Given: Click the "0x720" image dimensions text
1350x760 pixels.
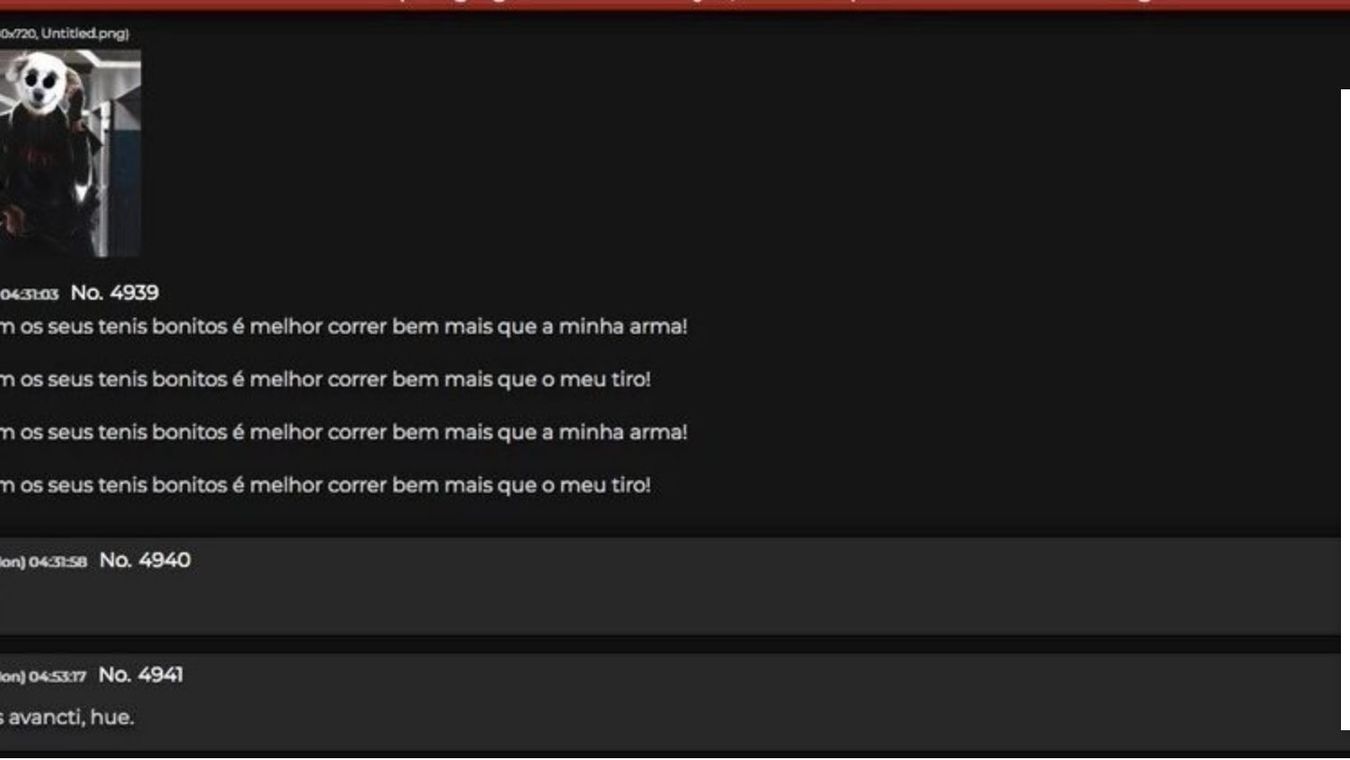Looking at the screenshot, I should (x=17, y=34).
